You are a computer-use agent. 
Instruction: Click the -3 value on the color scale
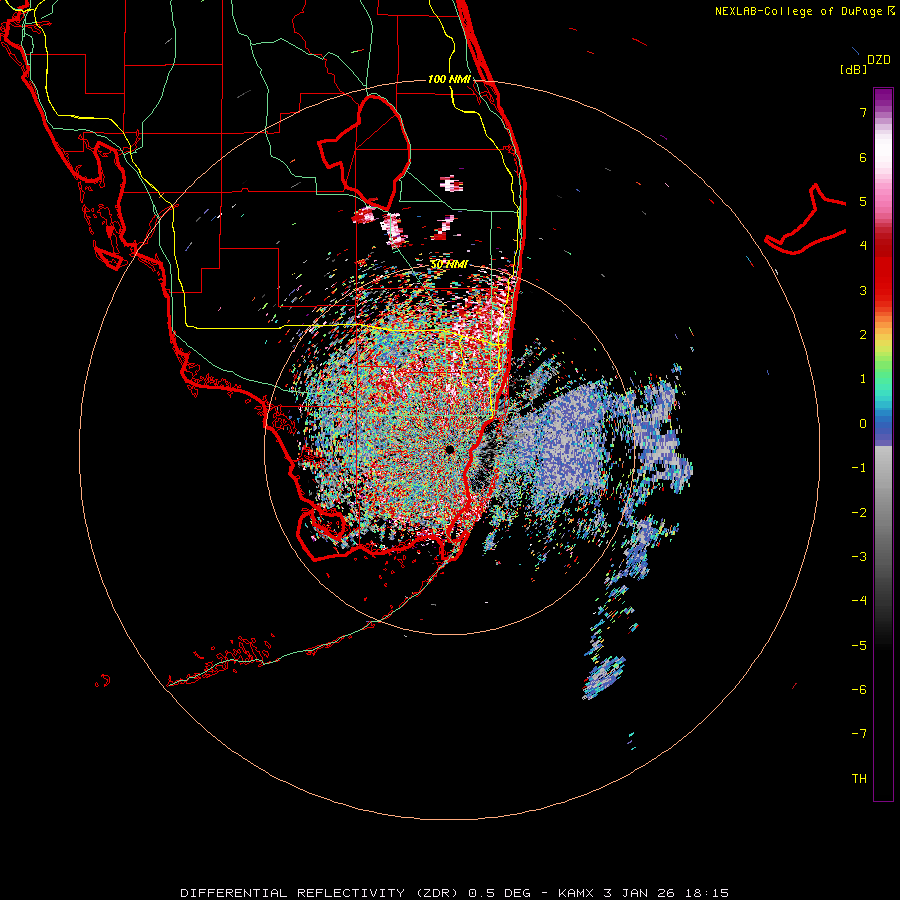coord(859,556)
